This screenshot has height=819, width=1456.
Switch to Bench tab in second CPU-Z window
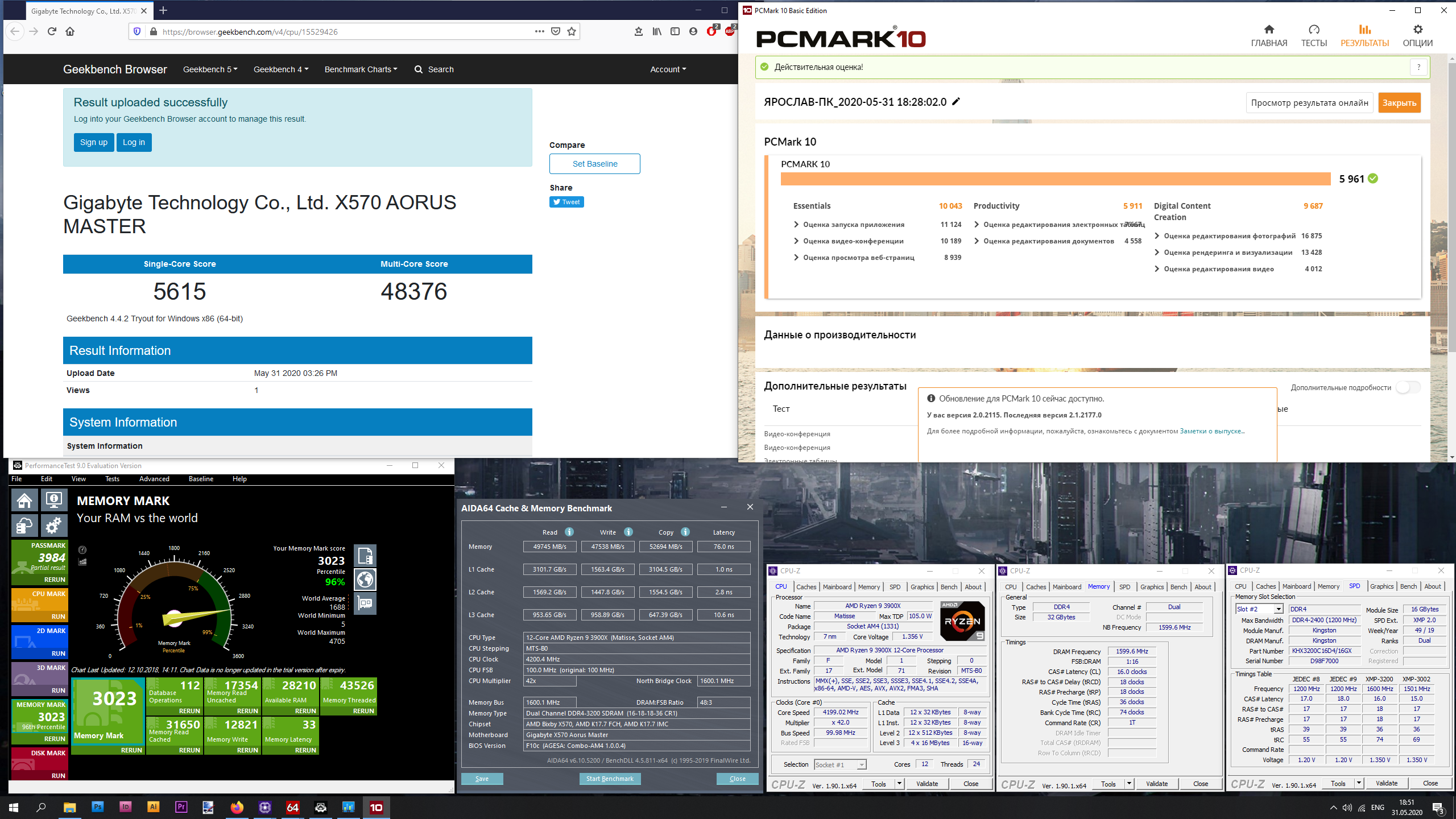click(x=1178, y=587)
